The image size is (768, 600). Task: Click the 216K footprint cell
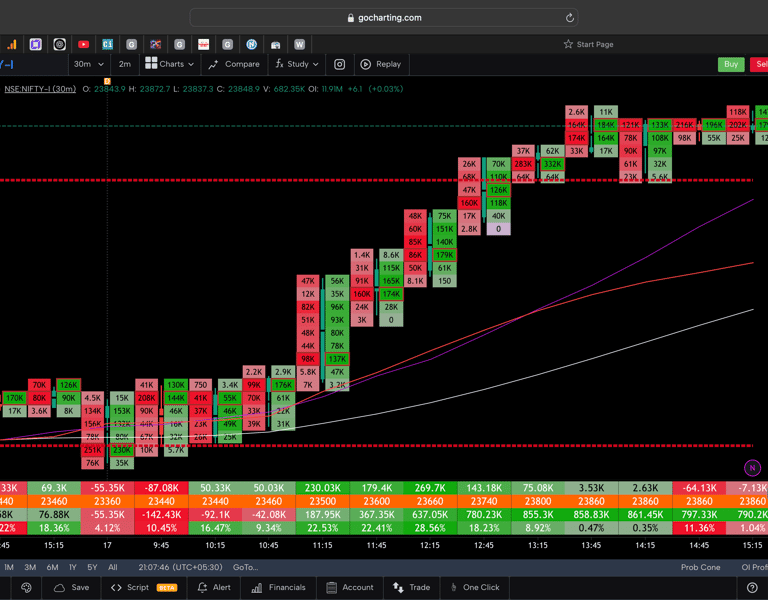click(x=684, y=125)
